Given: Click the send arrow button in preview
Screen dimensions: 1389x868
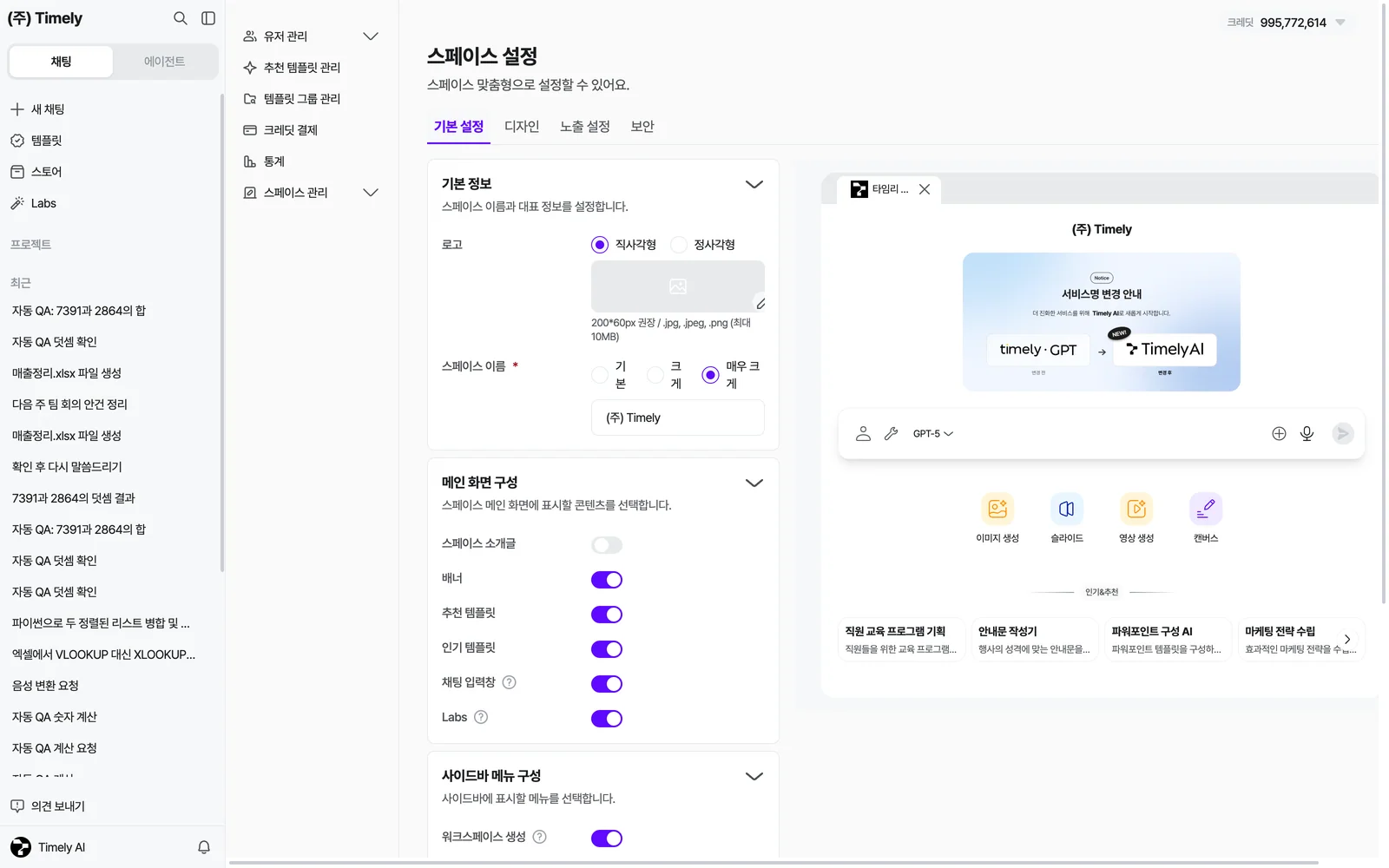Looking at the screenshot, I should click(1343, 433).
